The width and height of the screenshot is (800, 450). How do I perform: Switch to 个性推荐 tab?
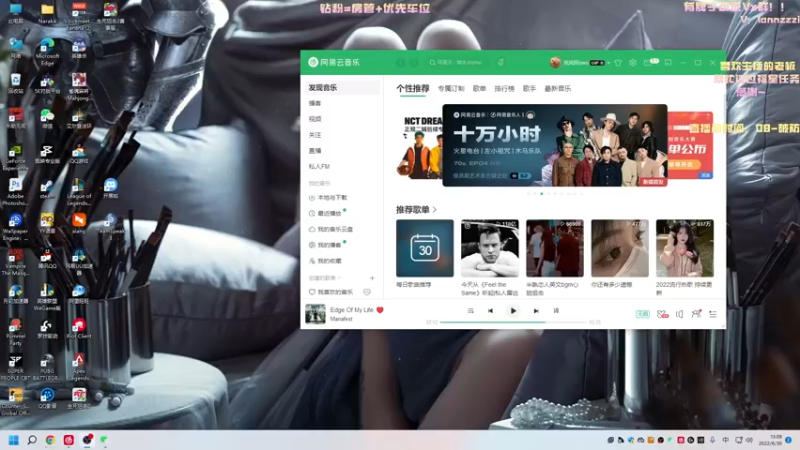pos(413,88)
